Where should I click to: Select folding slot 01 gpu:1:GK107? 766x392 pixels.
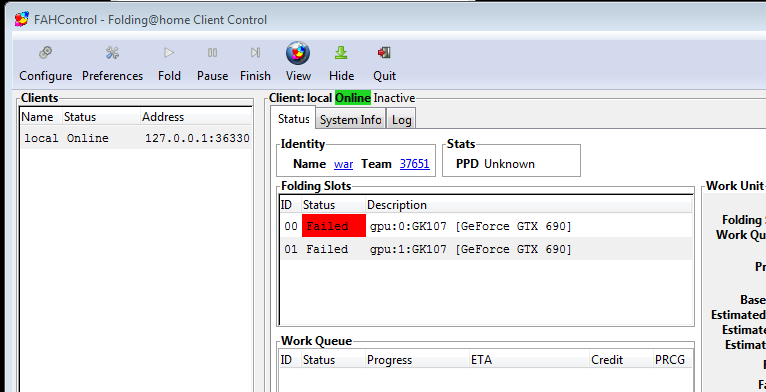pyautogui.click(x=486, y=249)
